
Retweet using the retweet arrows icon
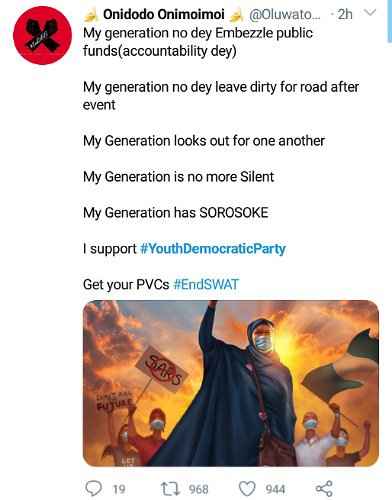tap(170, 489)
